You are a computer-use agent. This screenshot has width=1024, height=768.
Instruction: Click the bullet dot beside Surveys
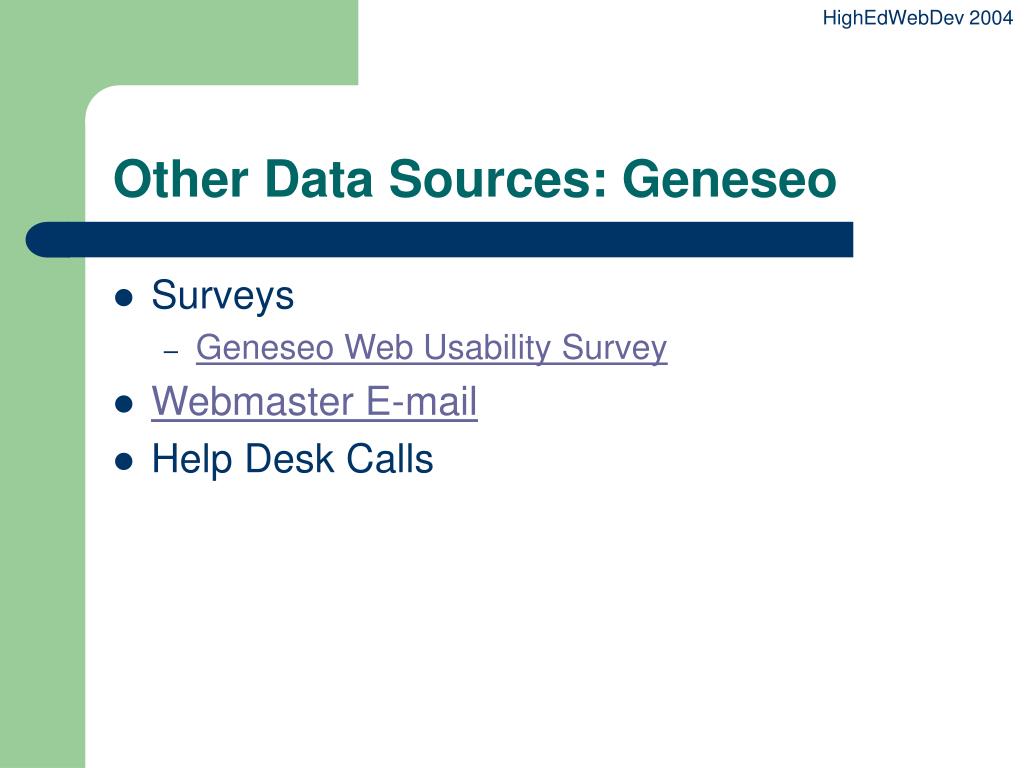(x=123, y=298)
